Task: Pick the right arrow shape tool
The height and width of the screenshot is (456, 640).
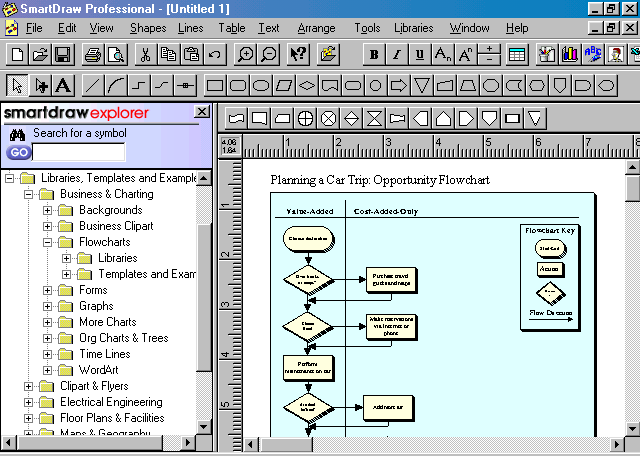Action: [x=398, y=86]
